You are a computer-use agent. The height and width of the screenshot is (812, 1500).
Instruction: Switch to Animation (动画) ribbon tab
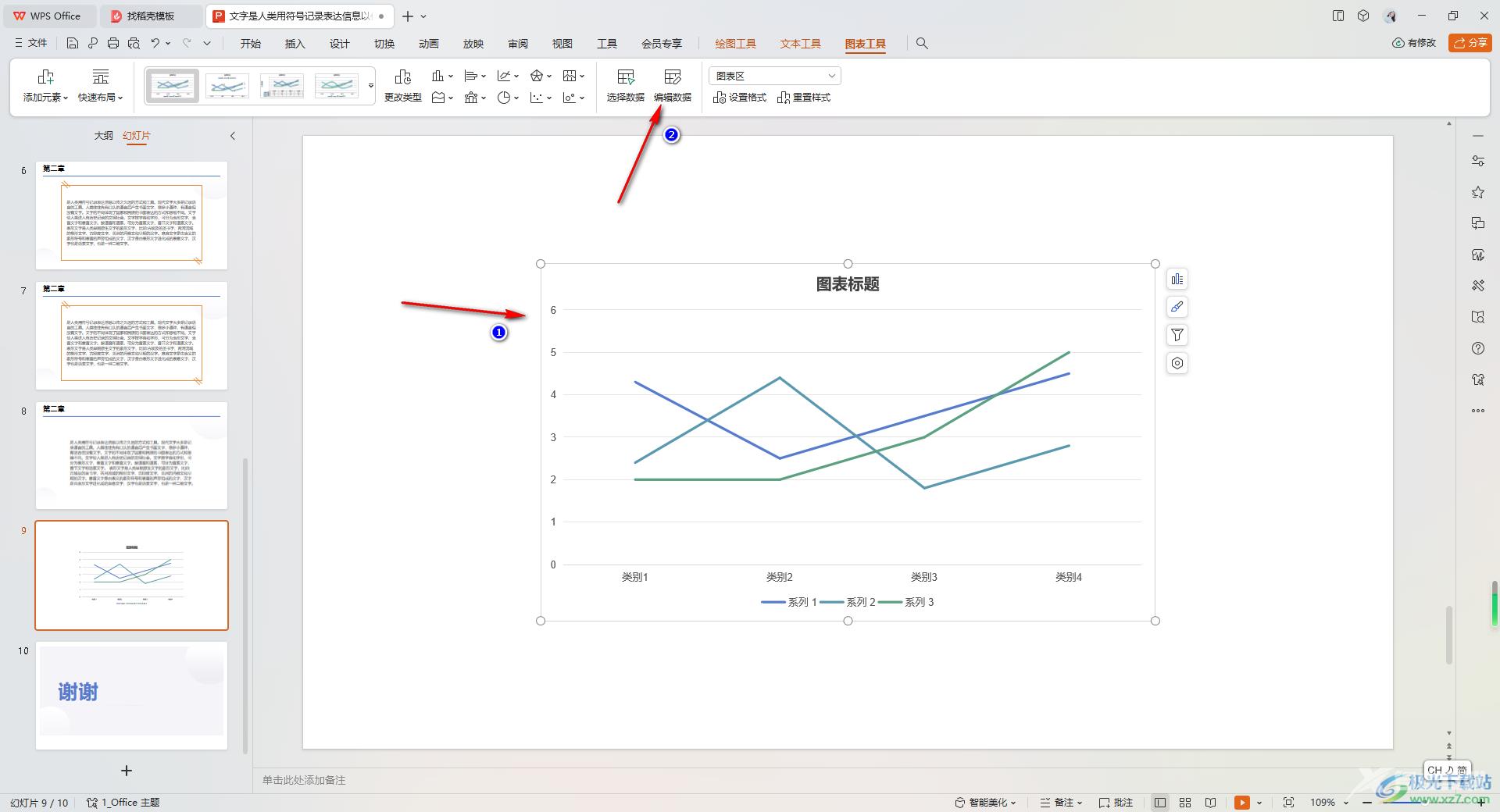pyautogui.click(x=429, y=44)
